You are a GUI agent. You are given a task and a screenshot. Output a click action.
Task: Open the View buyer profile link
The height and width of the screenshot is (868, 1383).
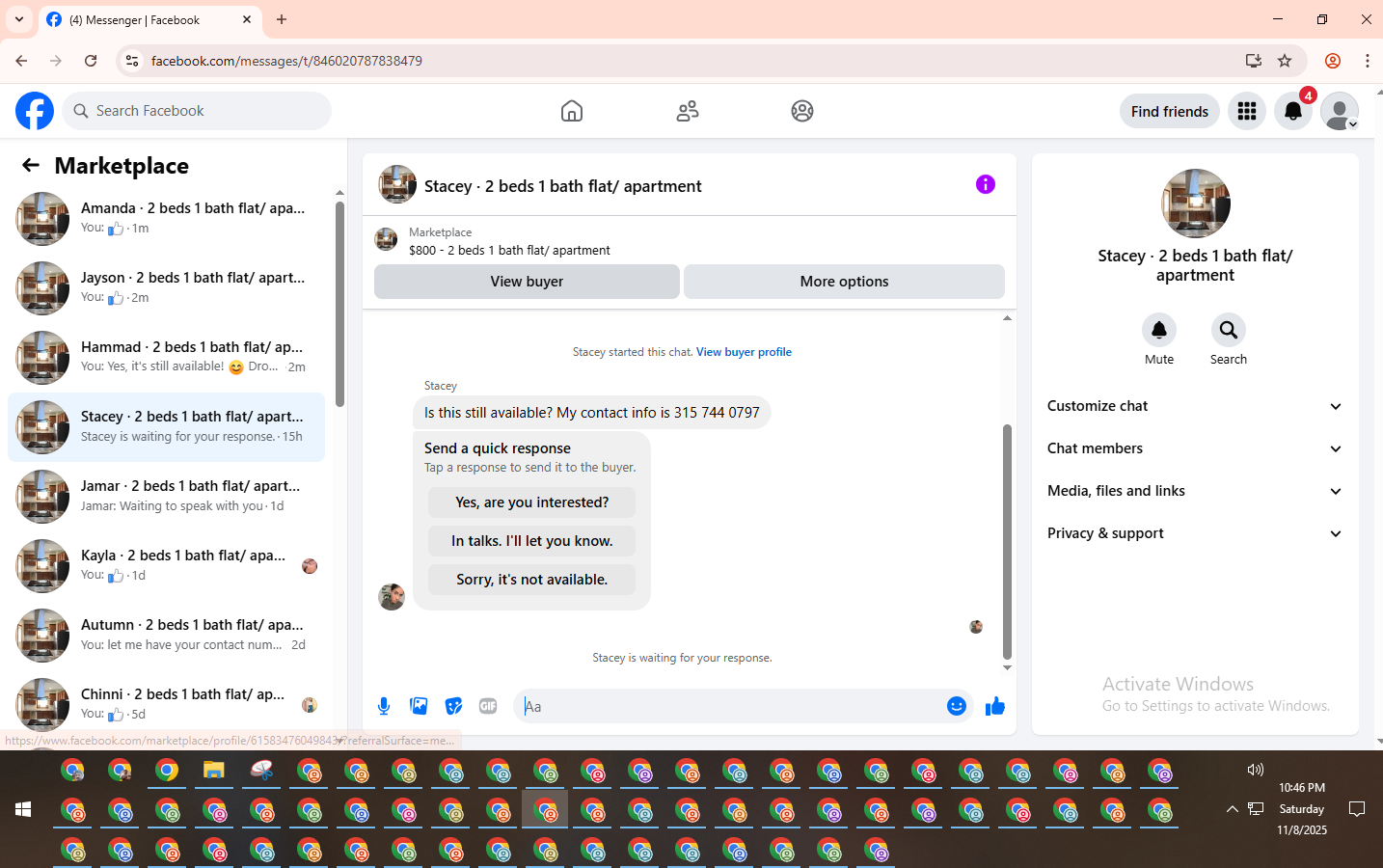(x=744, y=352)
